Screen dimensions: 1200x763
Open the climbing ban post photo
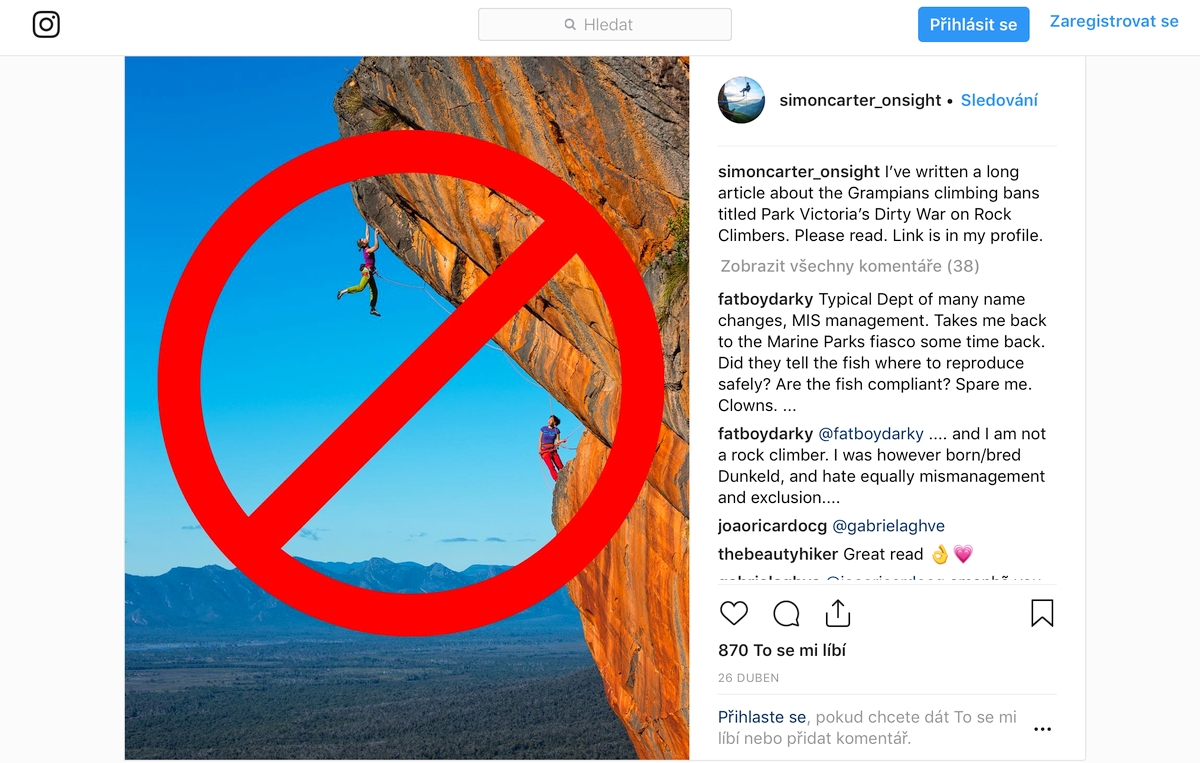coord(407,407)
